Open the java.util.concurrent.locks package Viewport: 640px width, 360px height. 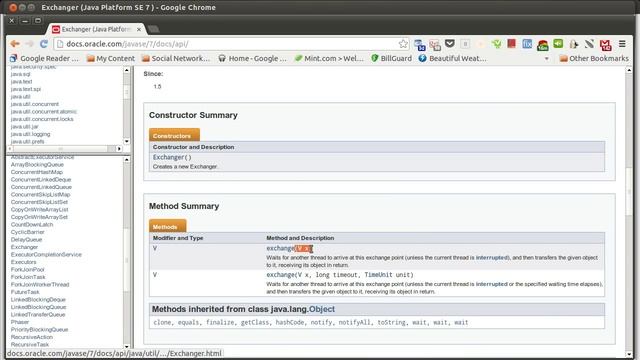pos(42,119)
